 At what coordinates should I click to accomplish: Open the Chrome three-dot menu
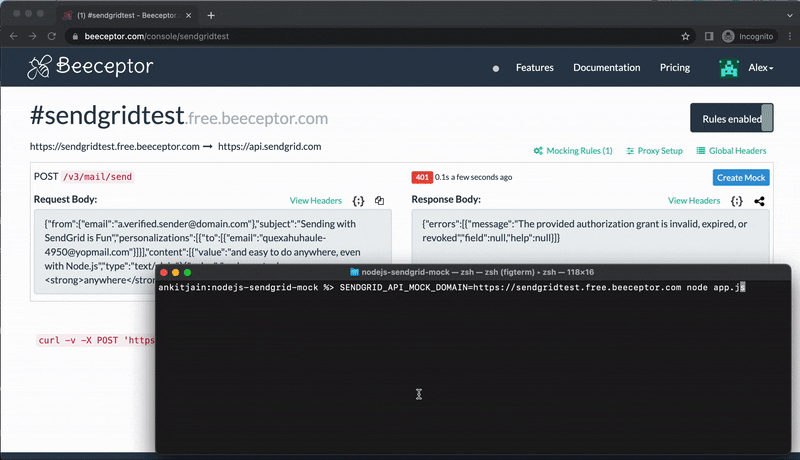[790, 36]
